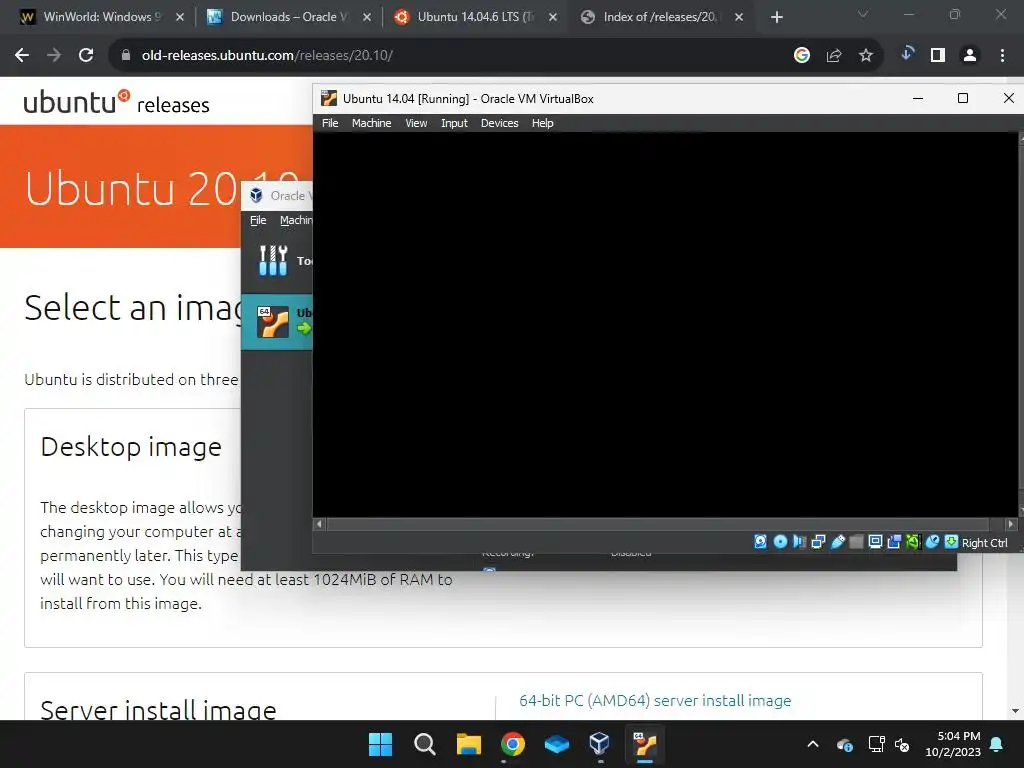The height and width of the screenshot is (768, 1024).
Task: Open the blue app icon beside Chrome in taskbar
Action: pyautogui.click(x=556, y=744)
